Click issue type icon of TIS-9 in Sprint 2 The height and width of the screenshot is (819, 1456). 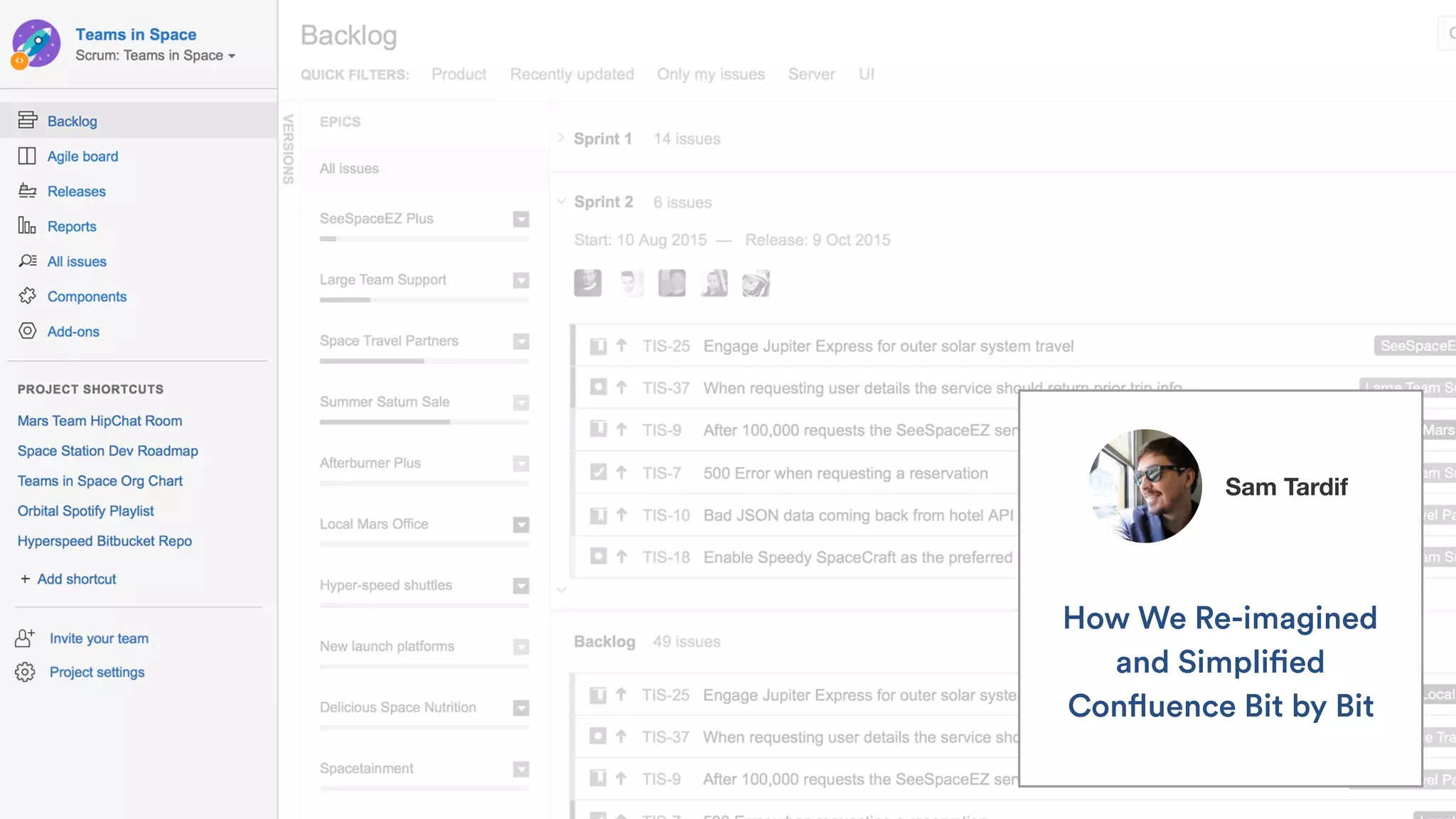[x=599, y=429]
